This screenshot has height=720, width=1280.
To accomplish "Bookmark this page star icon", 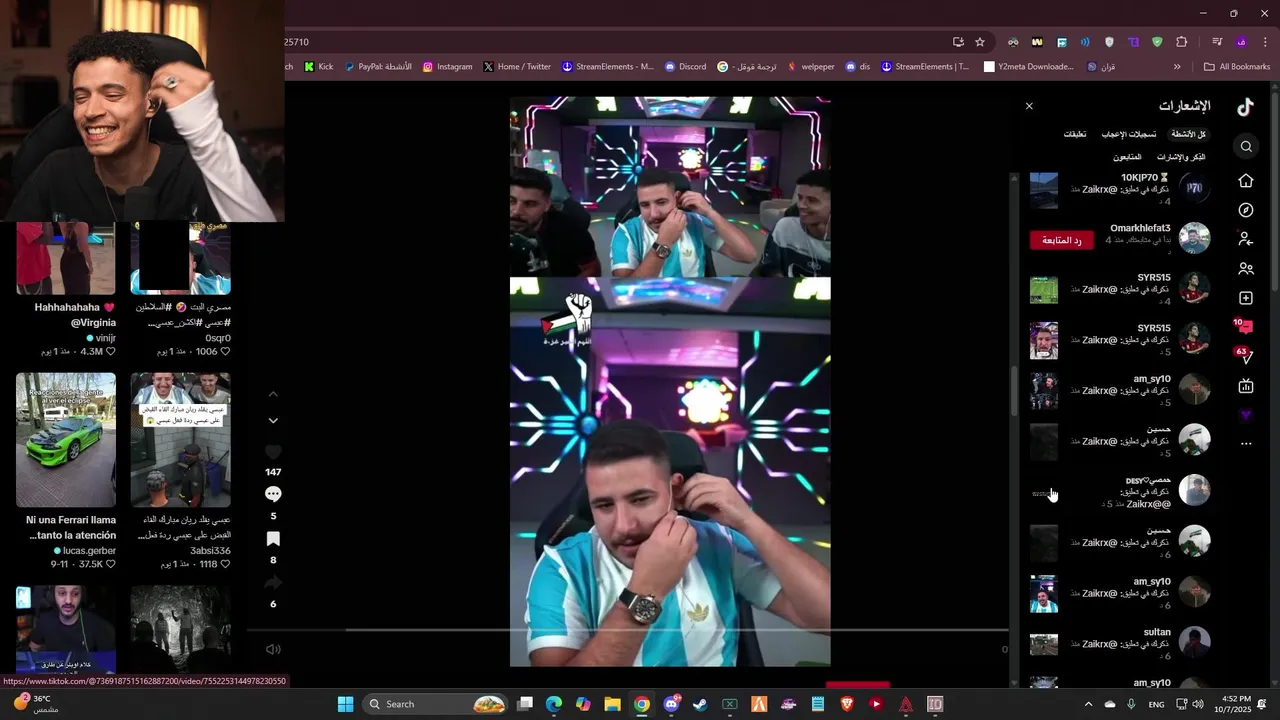I will tap(980, 42).
